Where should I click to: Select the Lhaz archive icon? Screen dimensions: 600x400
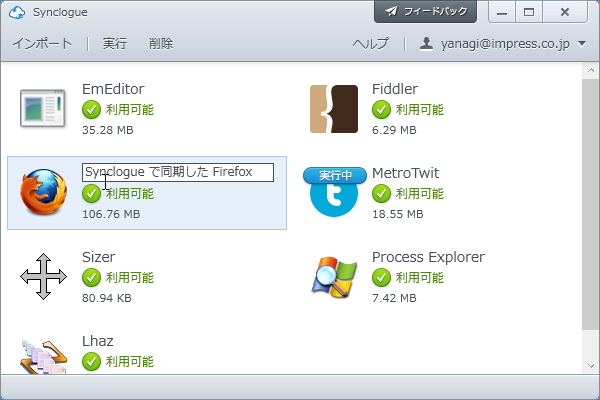coord(43,356)
